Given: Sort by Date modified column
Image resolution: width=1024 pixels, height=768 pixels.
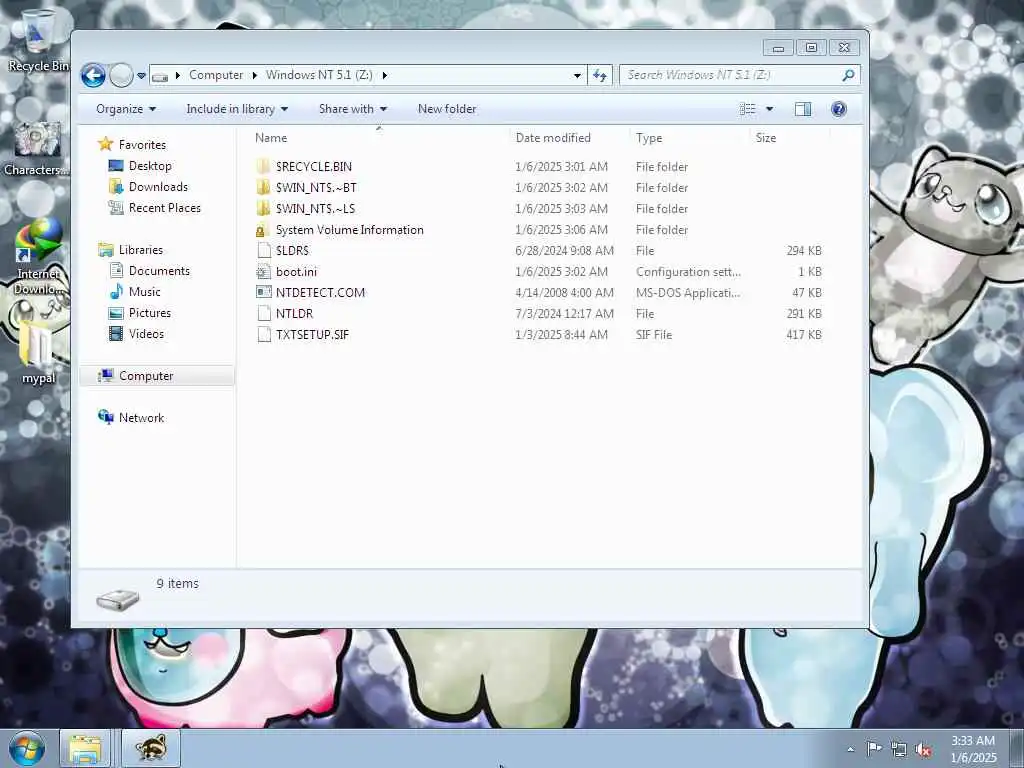Looking at the screenshot, I should coord(552,138).
